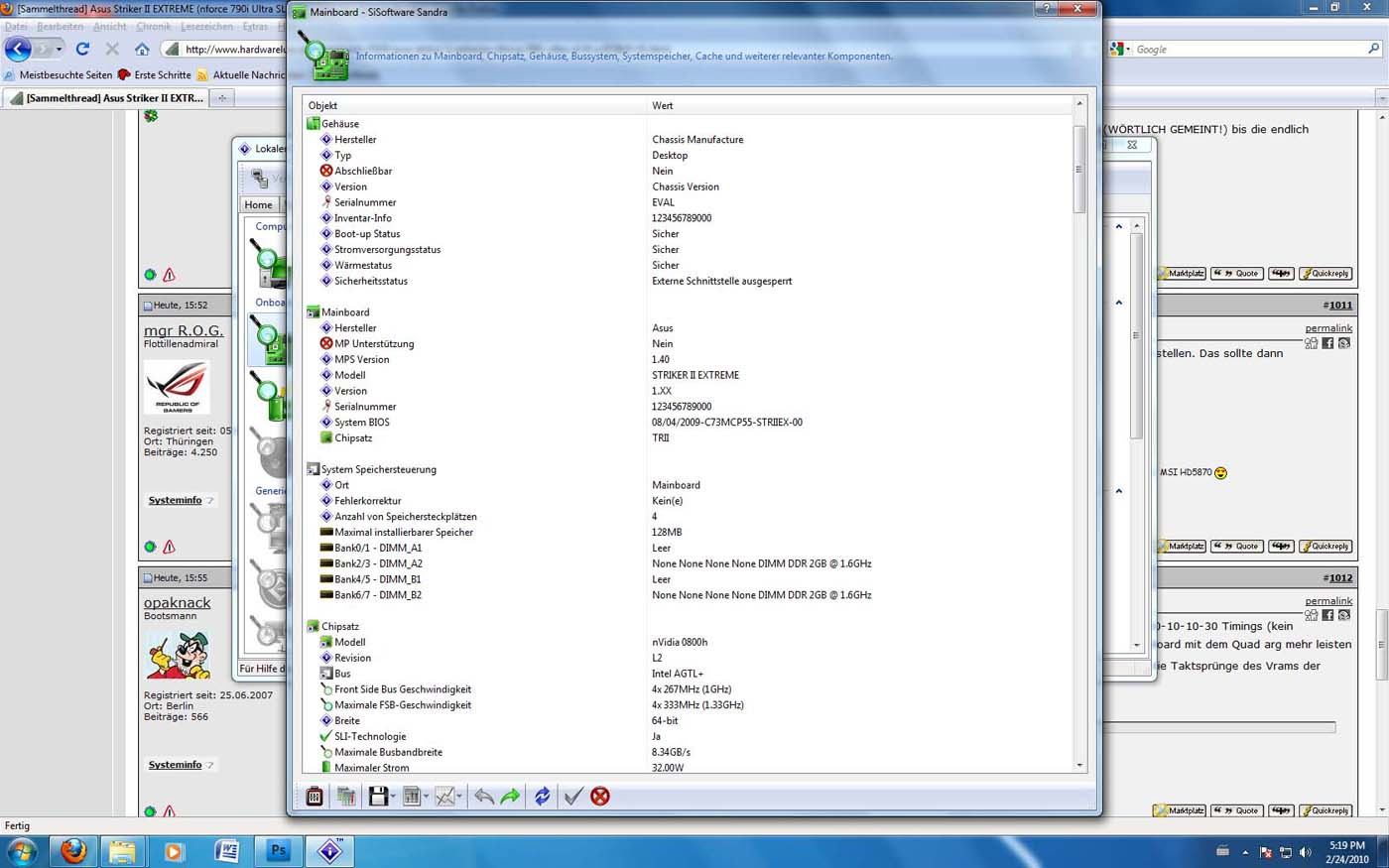Viewport: 1389px width, 868px height.
Task: Open the Ansicht menu
Action: click(109, 27)
